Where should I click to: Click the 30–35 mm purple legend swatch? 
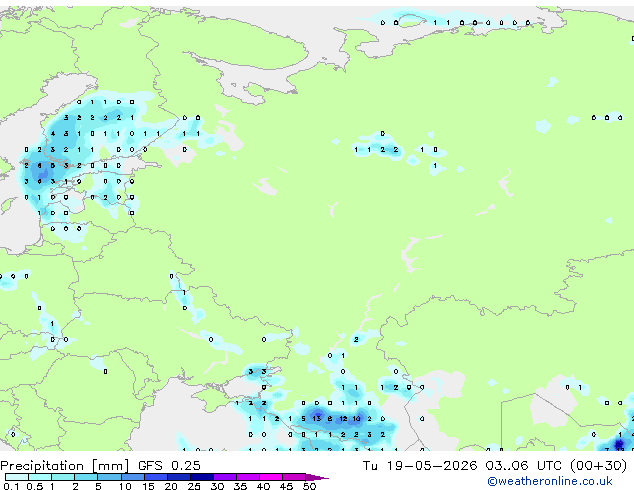224,477
